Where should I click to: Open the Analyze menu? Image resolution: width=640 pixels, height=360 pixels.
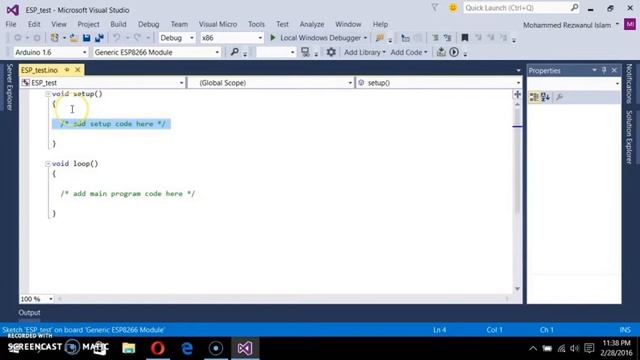pyautogui.click(x=312, y=24)
